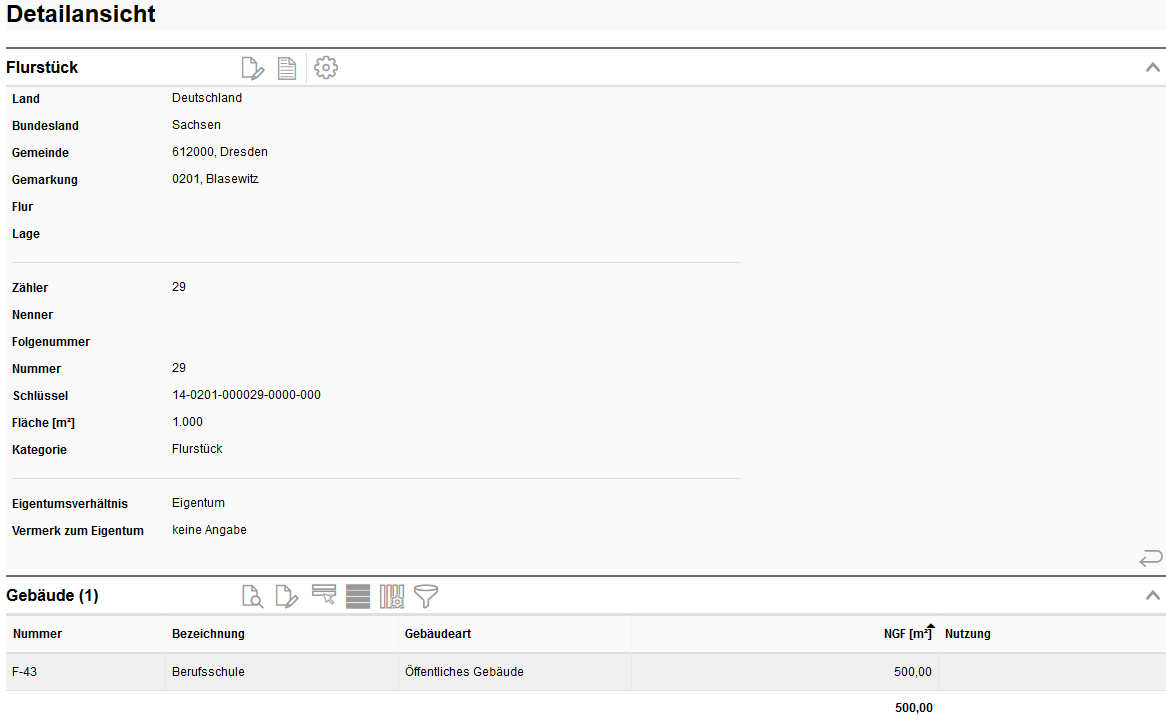Click the Gebäudeart column header
The width and height of the screenshot is (1166, 723).
(439, 634)
